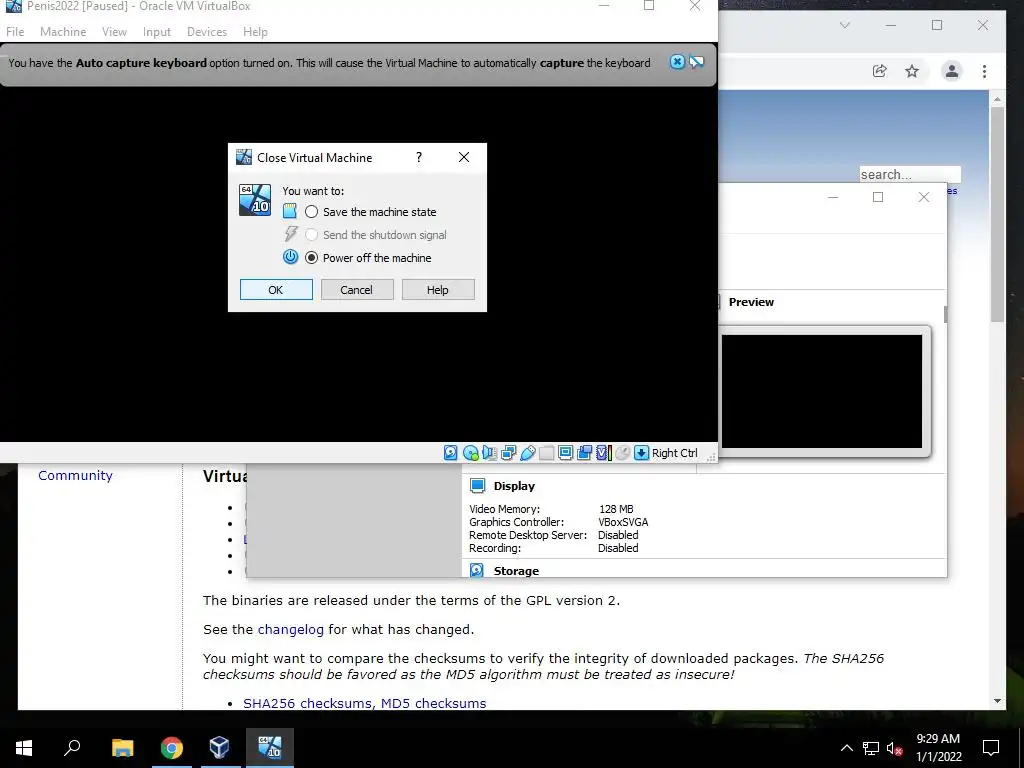Open the notification center icon
The image size is (1024, 768).
tap(991, 748)
